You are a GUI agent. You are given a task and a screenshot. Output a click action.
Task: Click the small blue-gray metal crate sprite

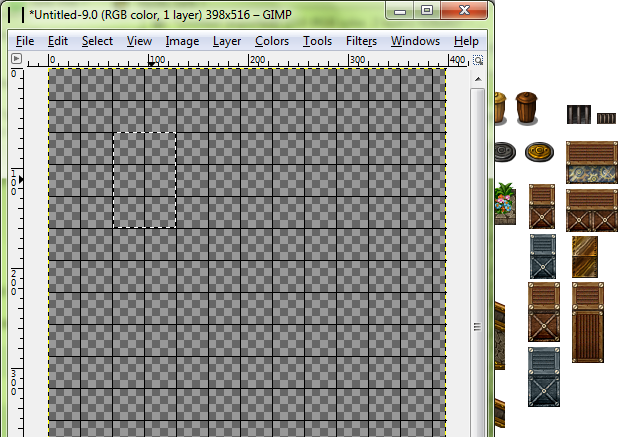click(543, 257)
